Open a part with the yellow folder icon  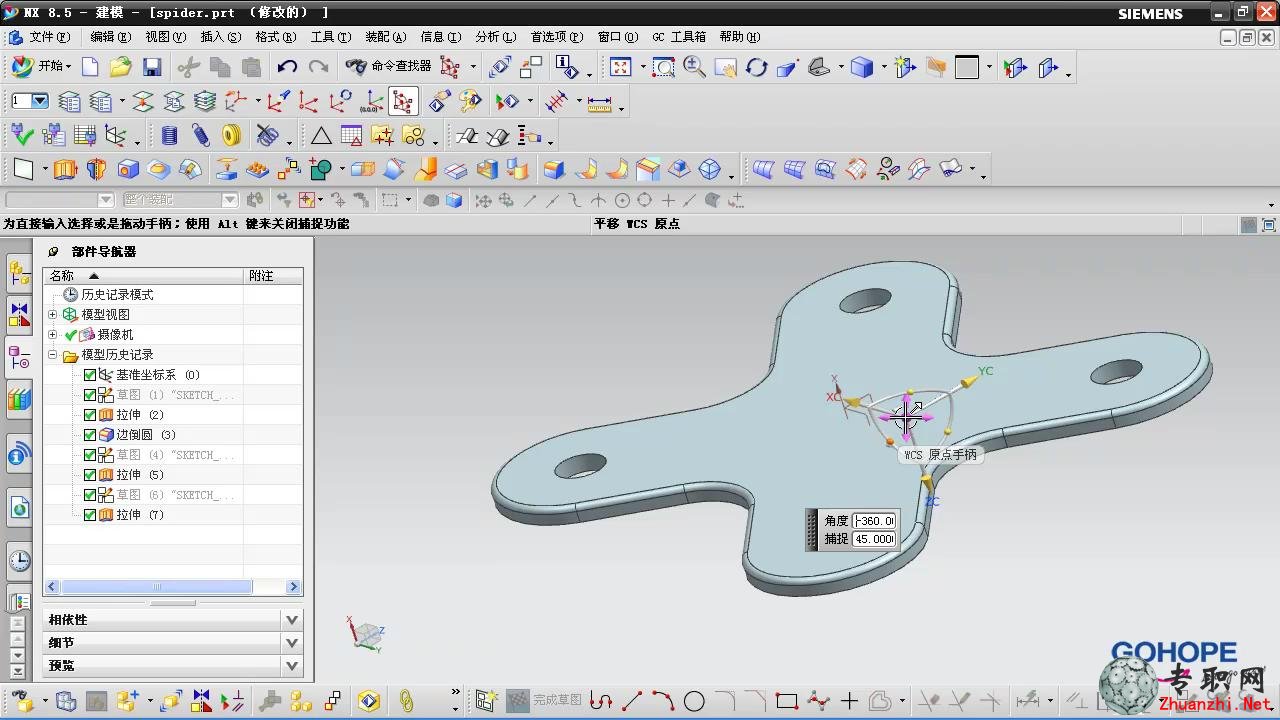(x=121, y=67)
